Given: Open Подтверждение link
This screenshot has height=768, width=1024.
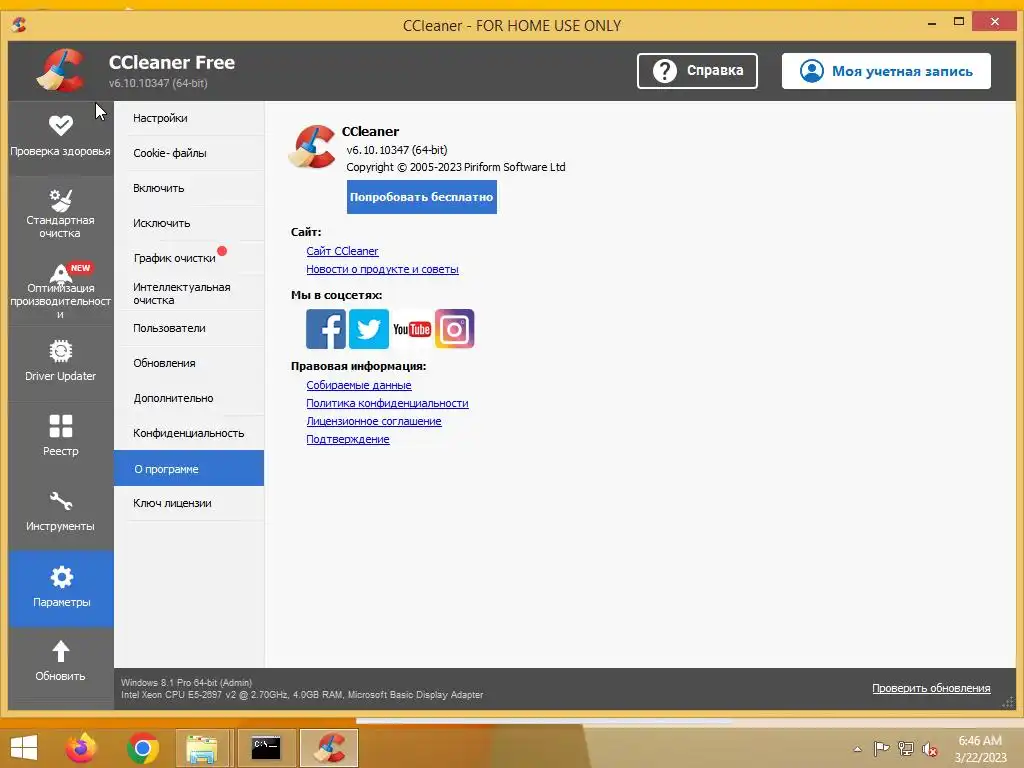Looking at the screenshot, I should pos(347,440).
